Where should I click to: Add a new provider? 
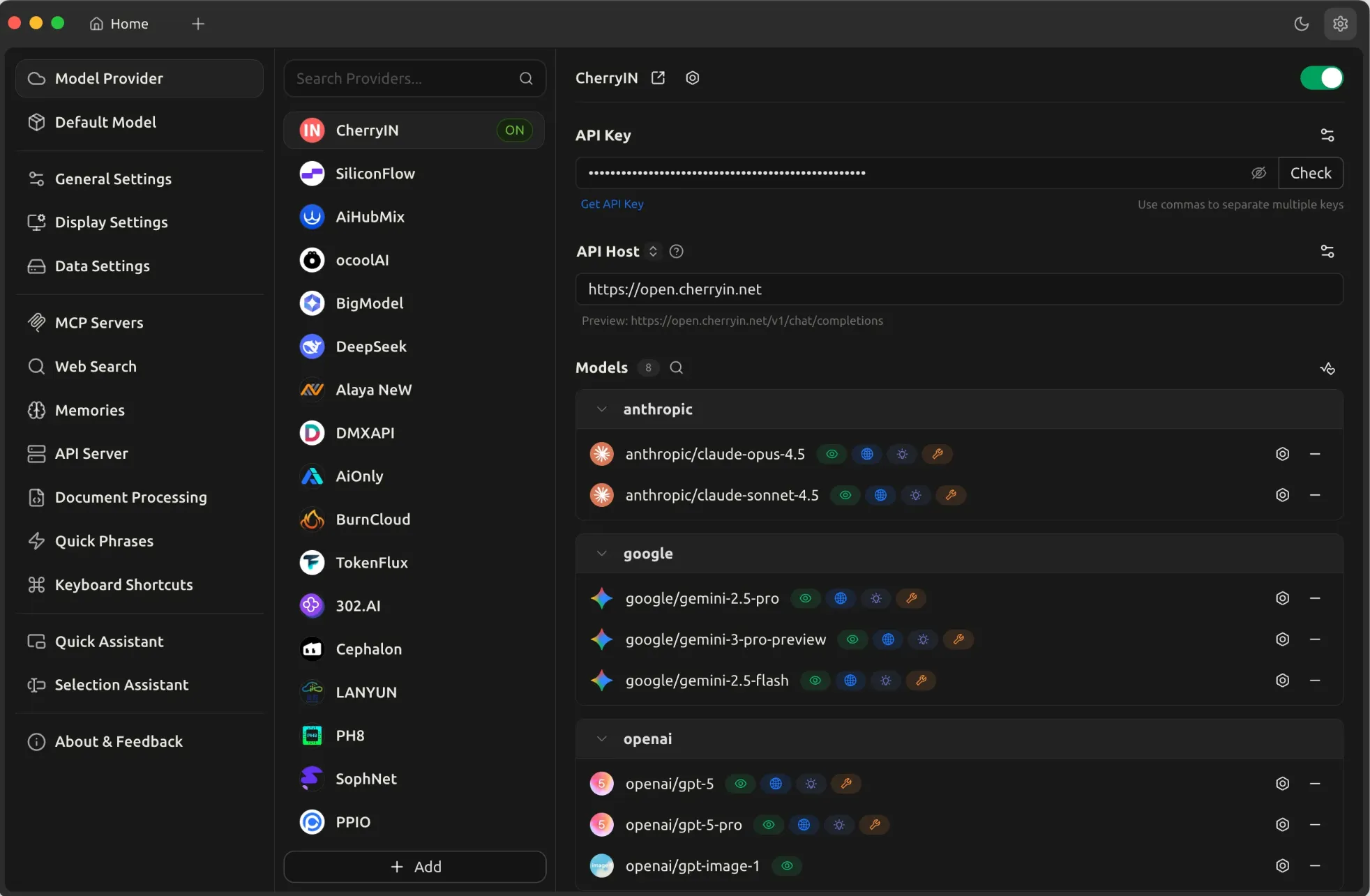pos(414,867)
